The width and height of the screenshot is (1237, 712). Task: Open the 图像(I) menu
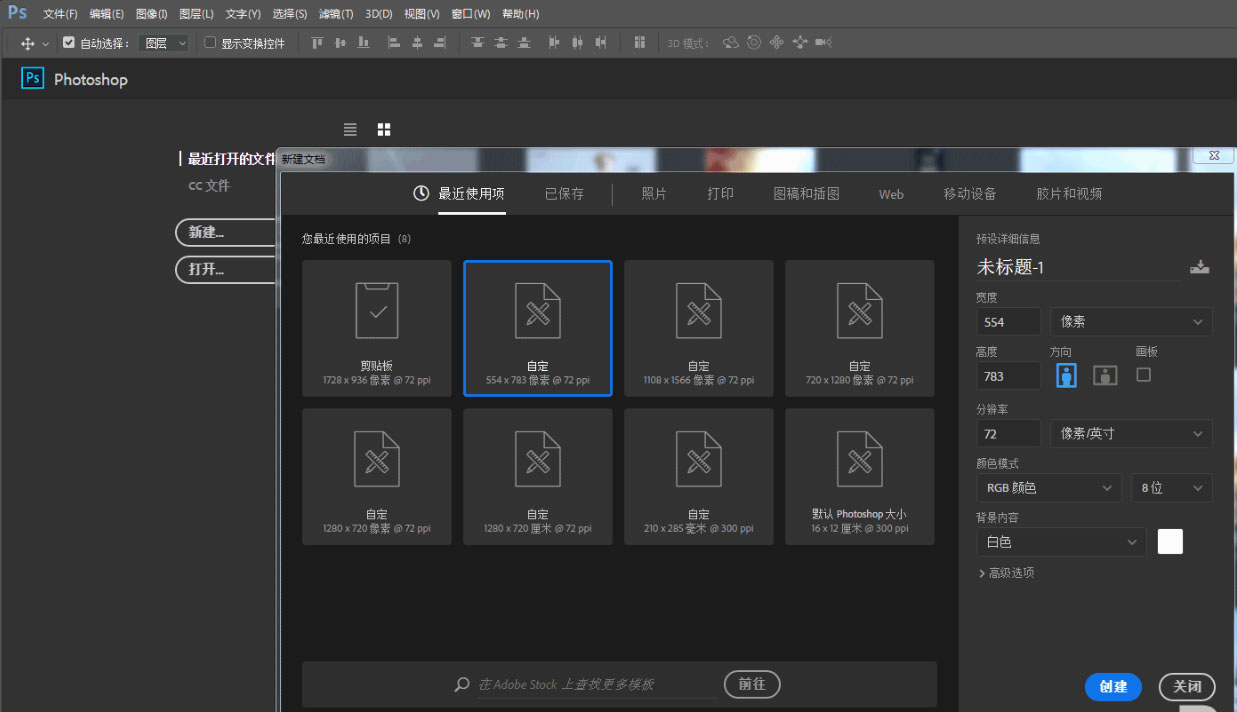[151, 14]
